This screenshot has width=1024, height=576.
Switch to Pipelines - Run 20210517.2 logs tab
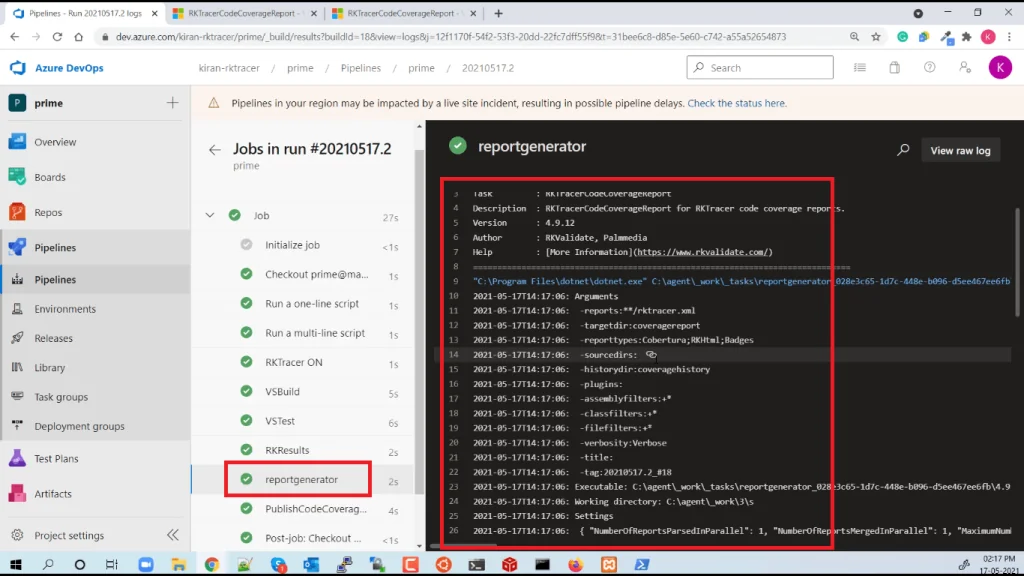tap(85, 13)
